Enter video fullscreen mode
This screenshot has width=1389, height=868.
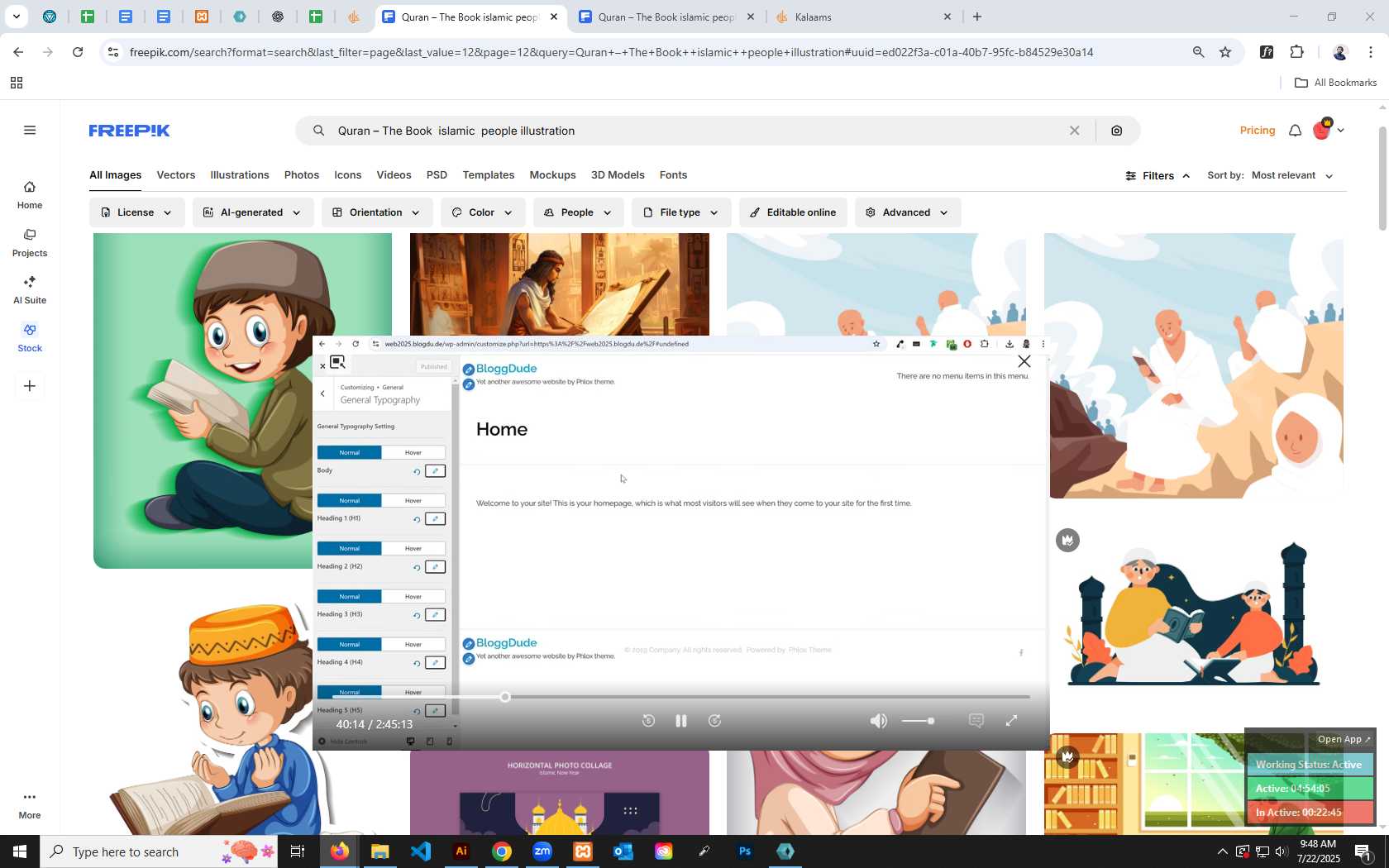[1011, 721]
